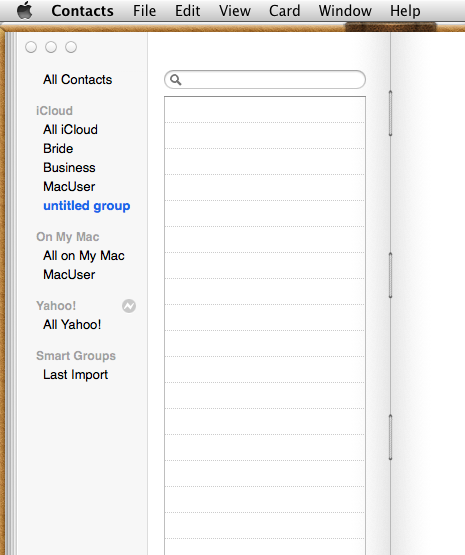Open the Help menu
Viewport: 465px width, 555px height.
tap(405, 11)
